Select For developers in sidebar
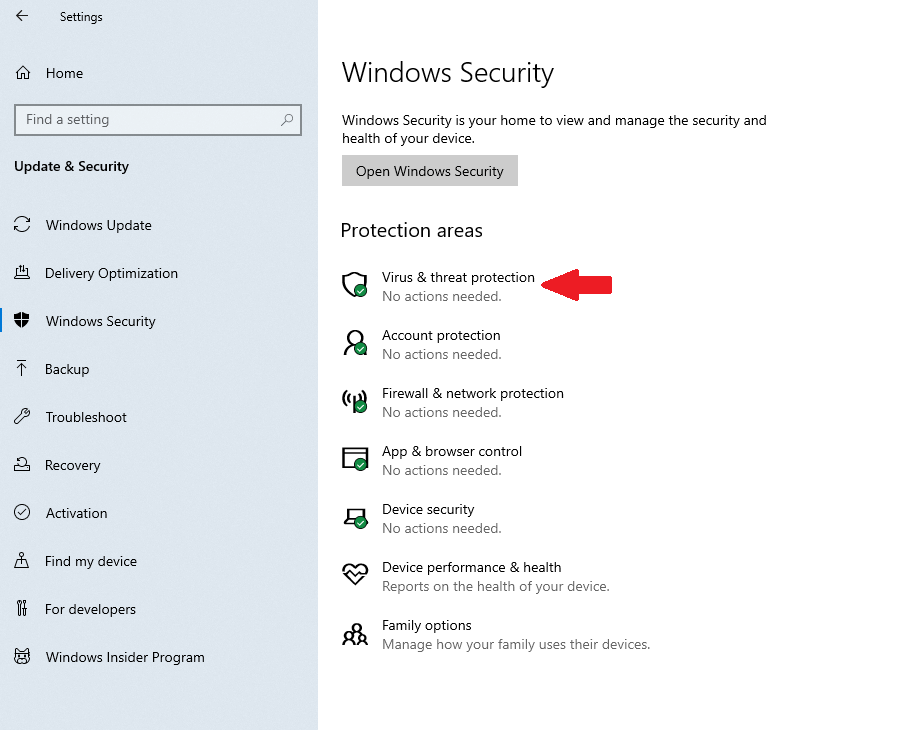The height and width of the screenshot is (730, 905). [91, 609]
